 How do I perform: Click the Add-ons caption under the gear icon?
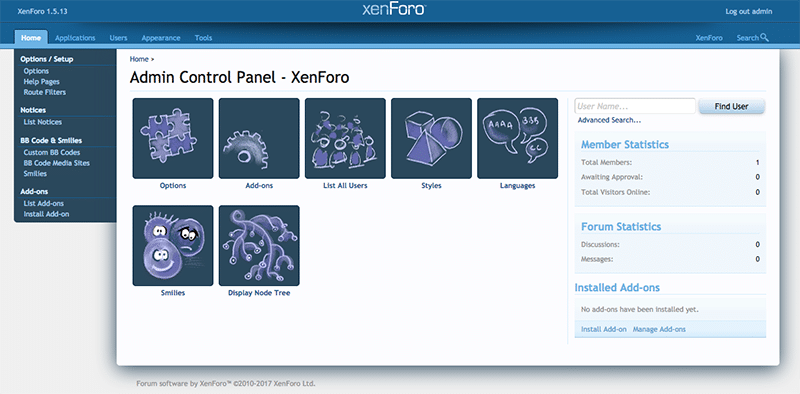tap(259, 186)
